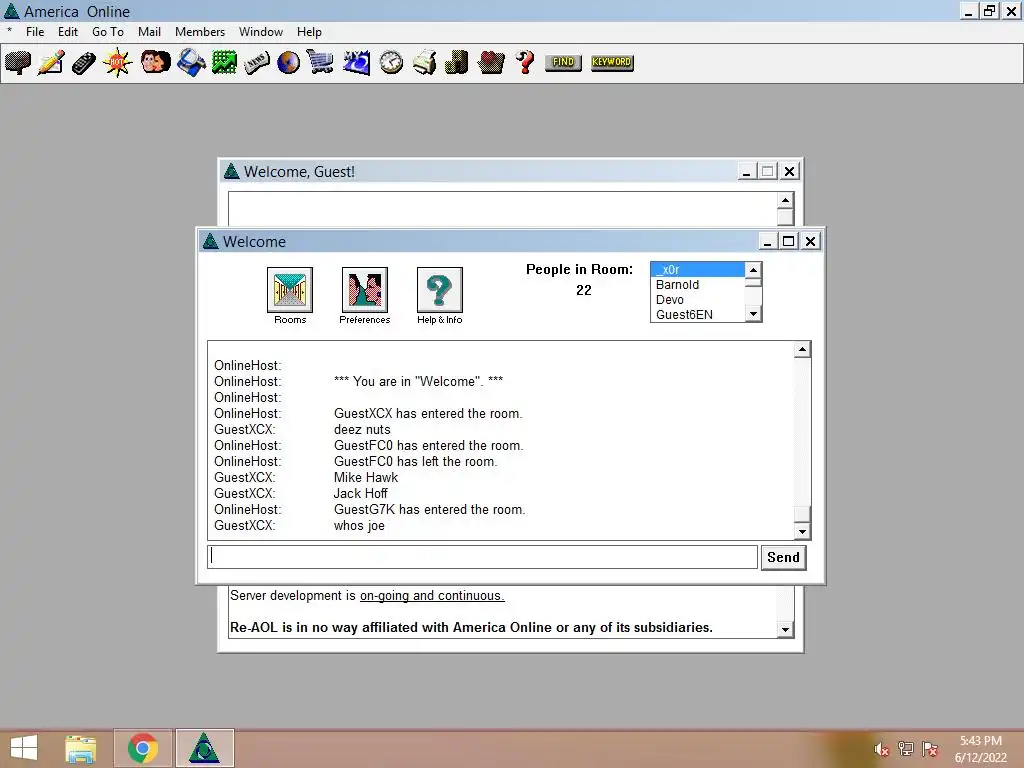Select Guest6EN in people list
This screenshot has width=1024, height=768.
[697, 315]
